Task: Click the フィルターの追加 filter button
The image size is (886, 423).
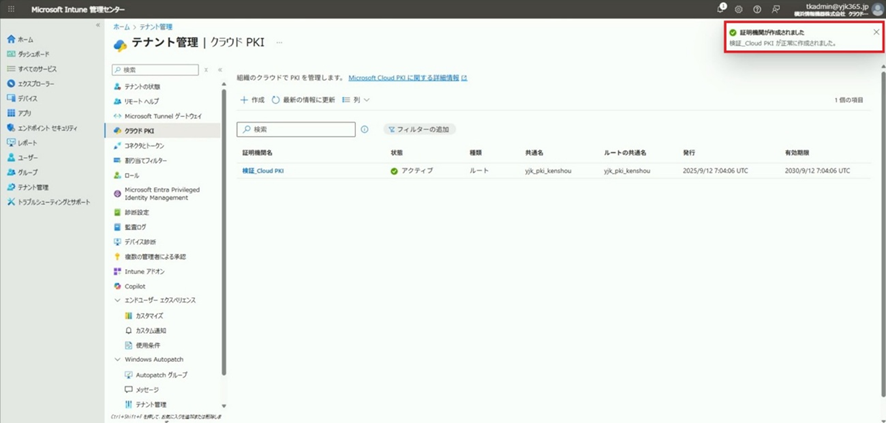Action: pos(417,130)
